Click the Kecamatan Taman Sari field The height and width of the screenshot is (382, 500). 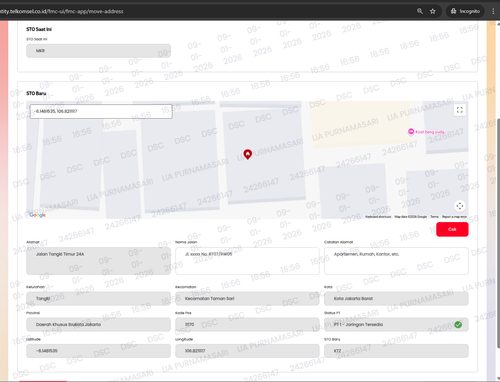pos(247,299)
